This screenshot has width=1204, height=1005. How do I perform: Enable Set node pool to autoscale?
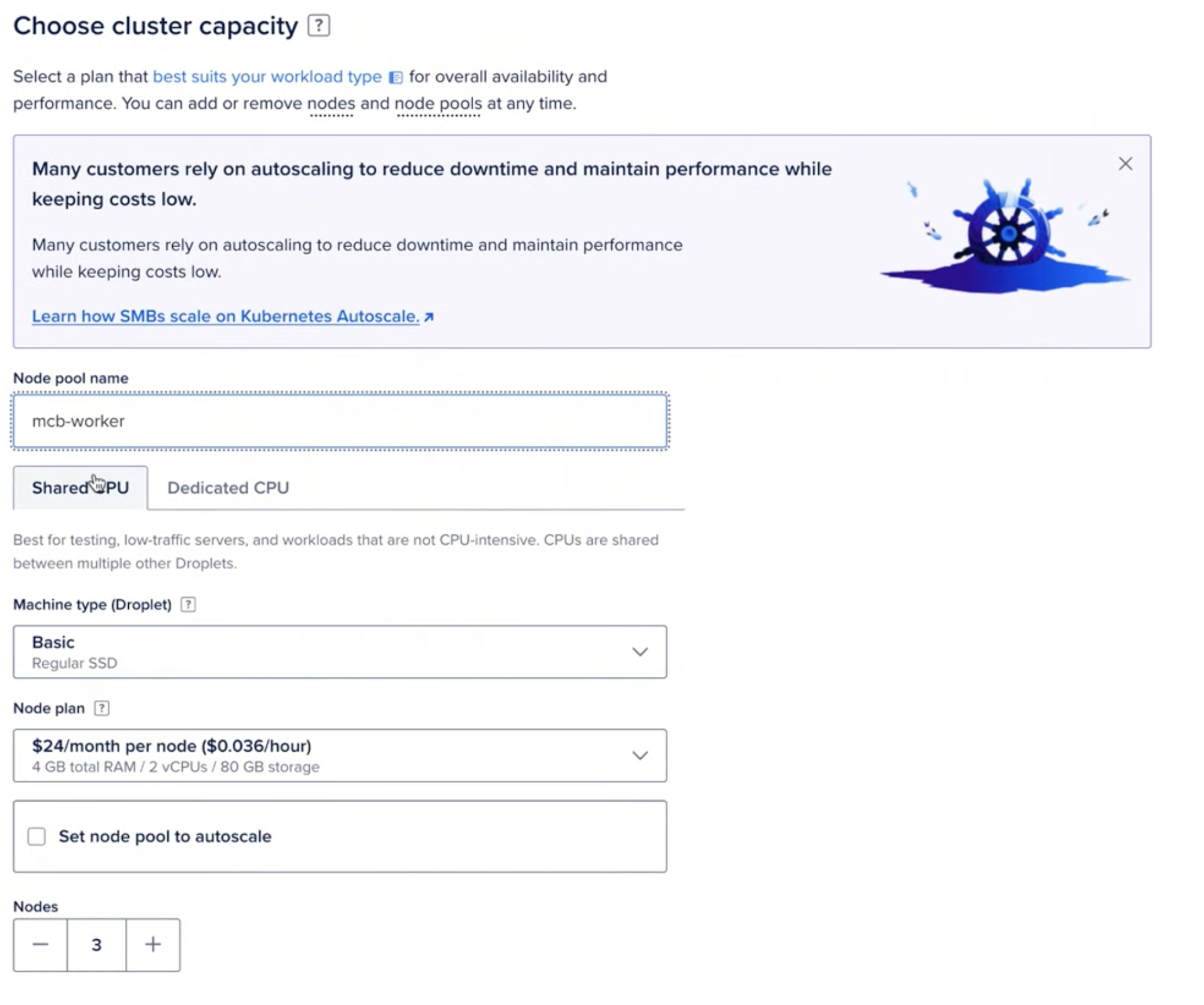pos(37,836)
